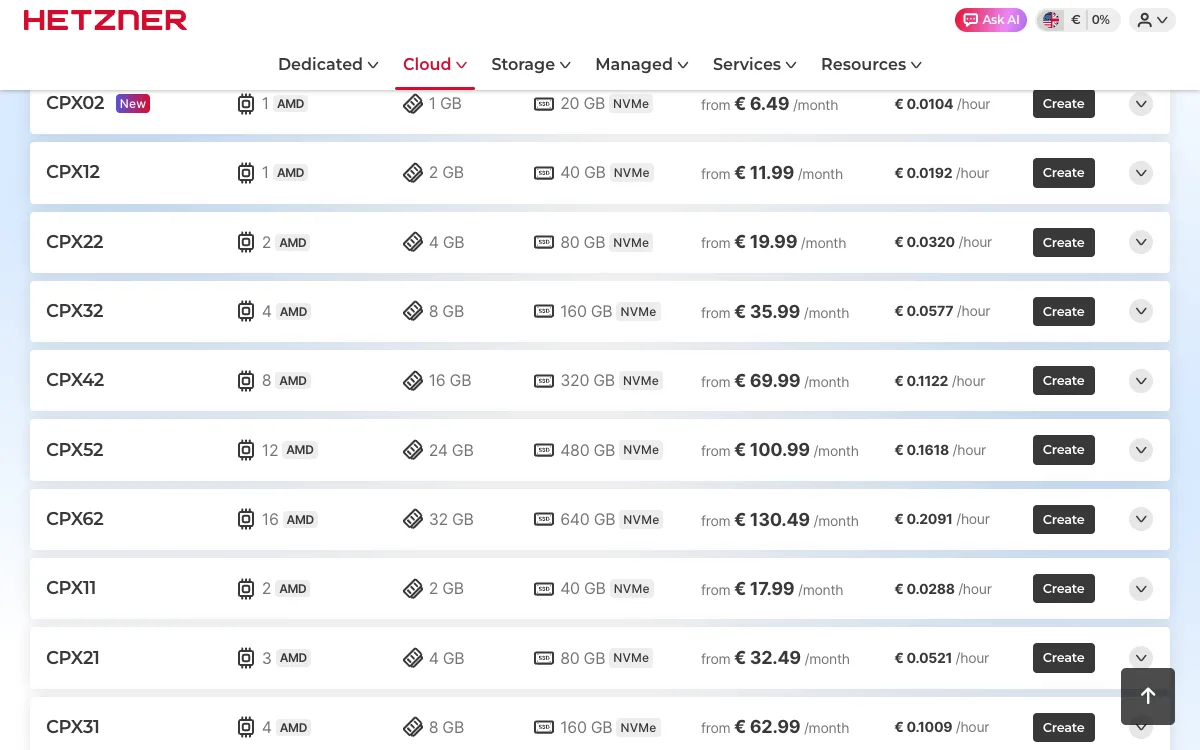
Task: Click the RAM icon in the CPX22 row
Action: tap(413, 242)
